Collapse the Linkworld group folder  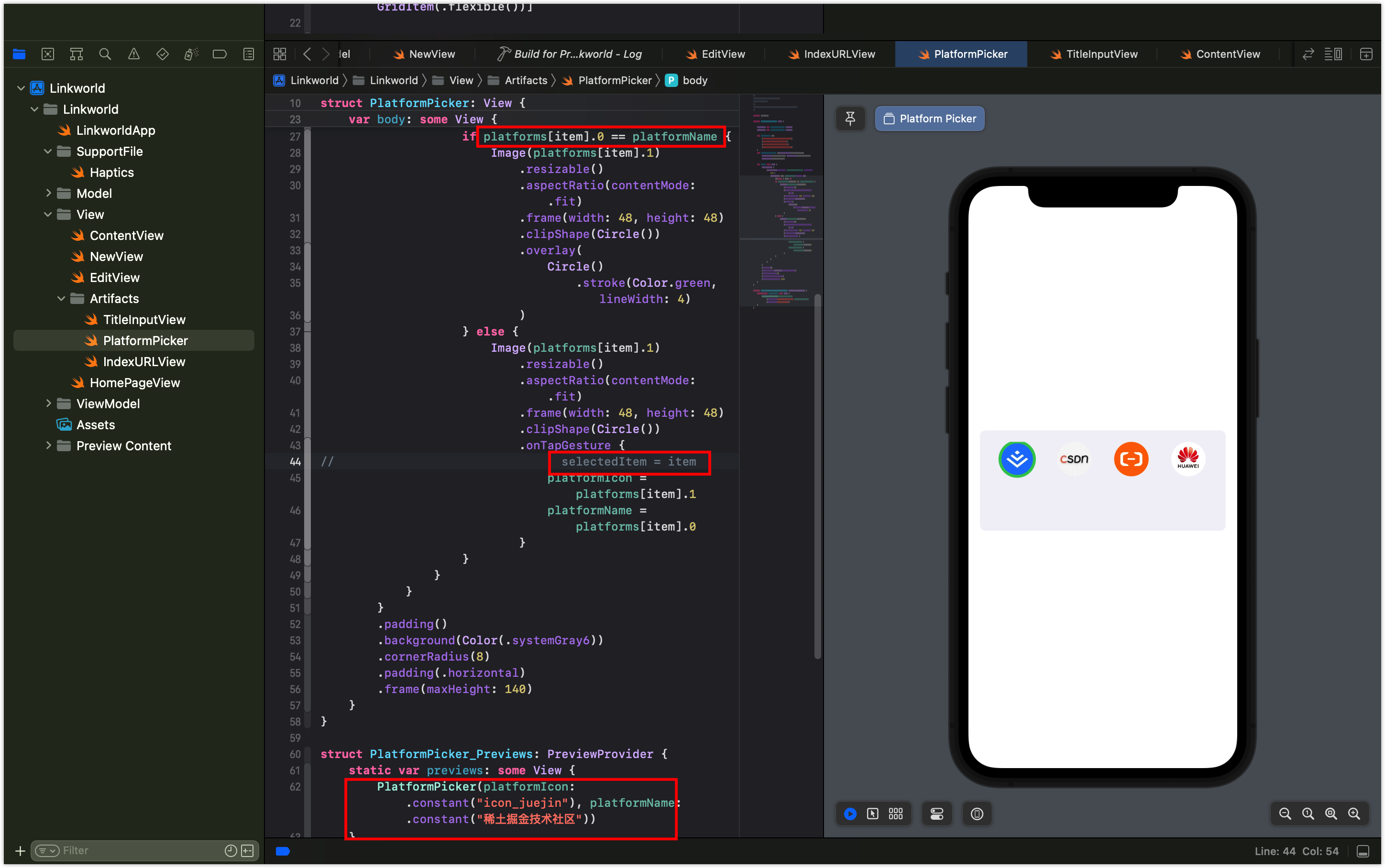(34, 109)
